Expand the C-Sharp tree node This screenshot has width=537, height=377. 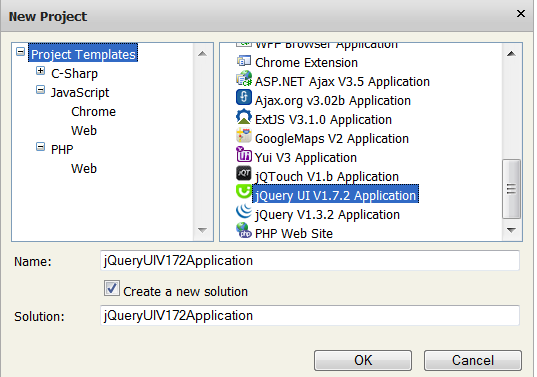coord(40,71)
